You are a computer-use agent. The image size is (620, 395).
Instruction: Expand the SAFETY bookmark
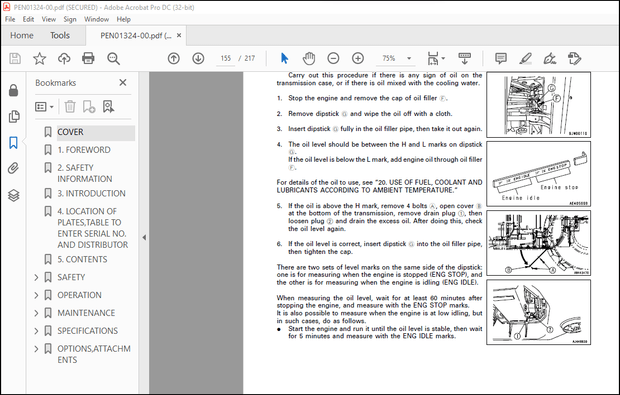36,277
